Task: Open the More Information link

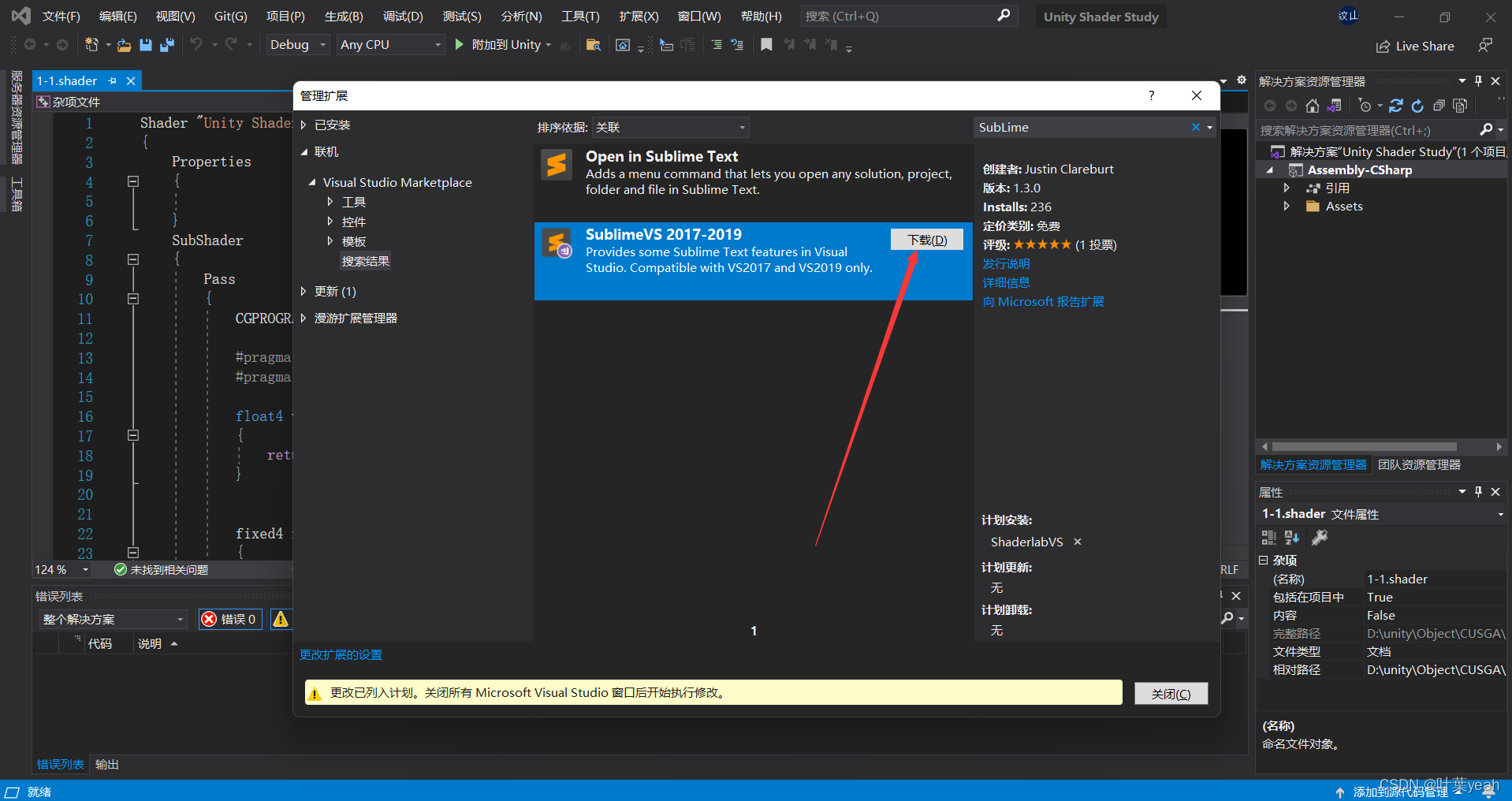Action: tap(1006, 282)
